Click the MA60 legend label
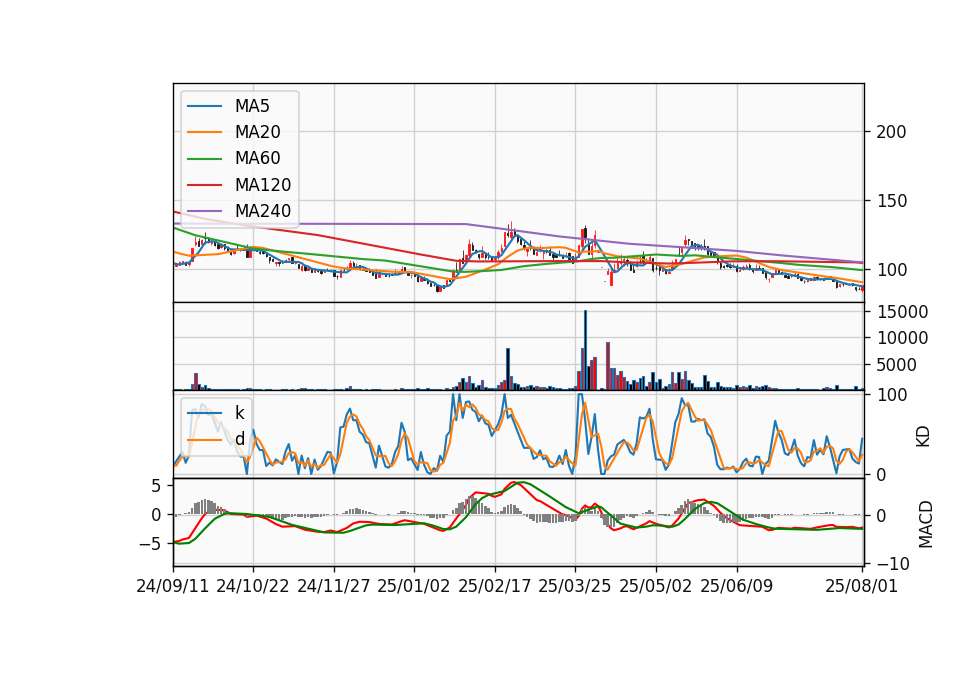 coord(257,159)
